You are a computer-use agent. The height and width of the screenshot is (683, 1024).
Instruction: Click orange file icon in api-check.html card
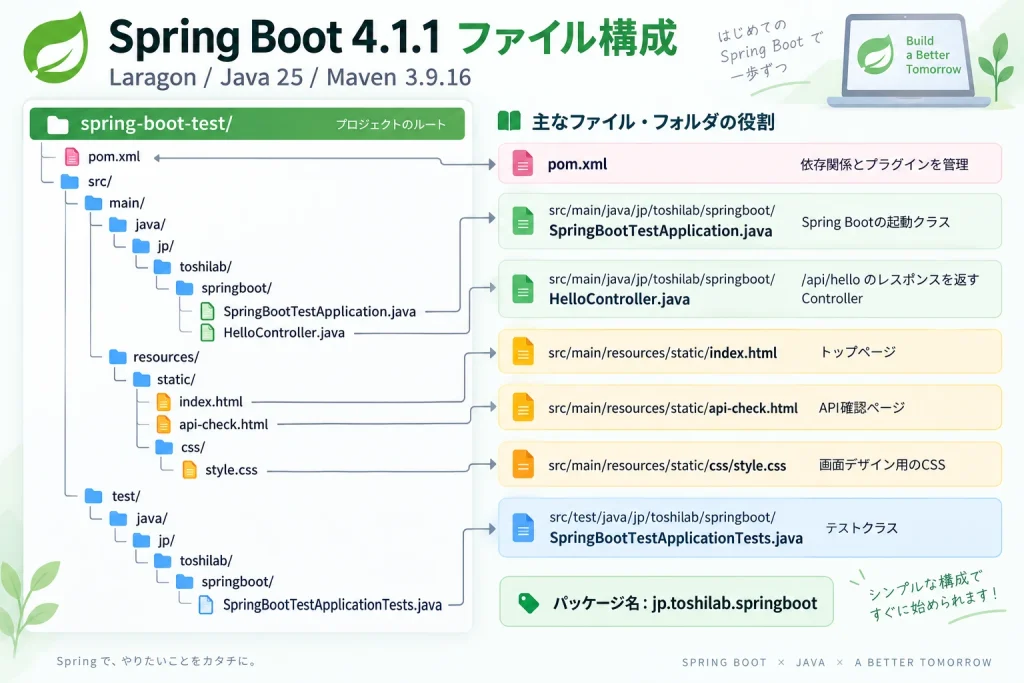[522, 407]
